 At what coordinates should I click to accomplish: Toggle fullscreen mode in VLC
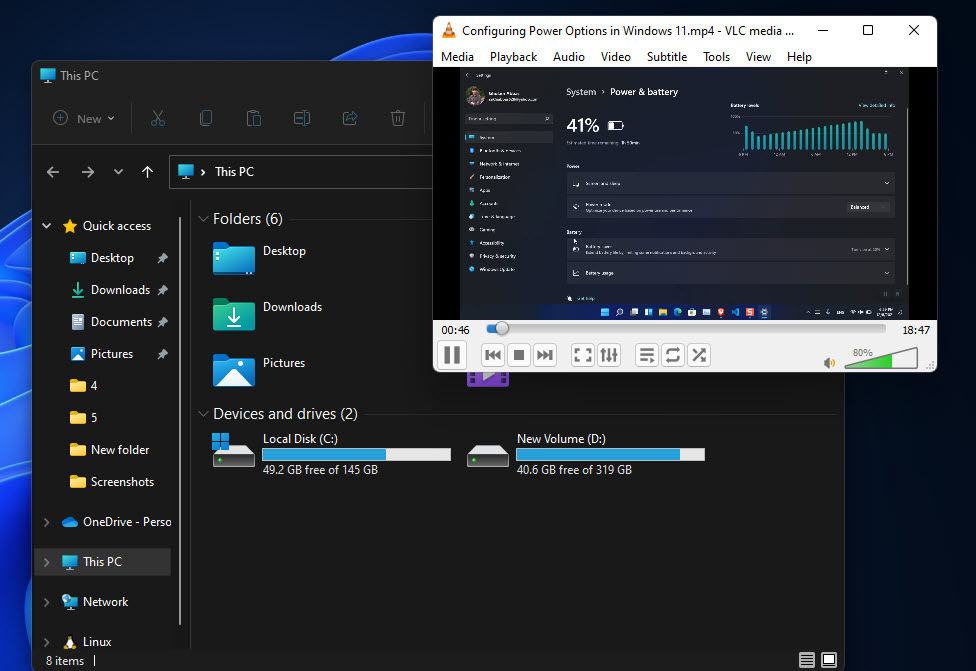[x=583, y=355]
